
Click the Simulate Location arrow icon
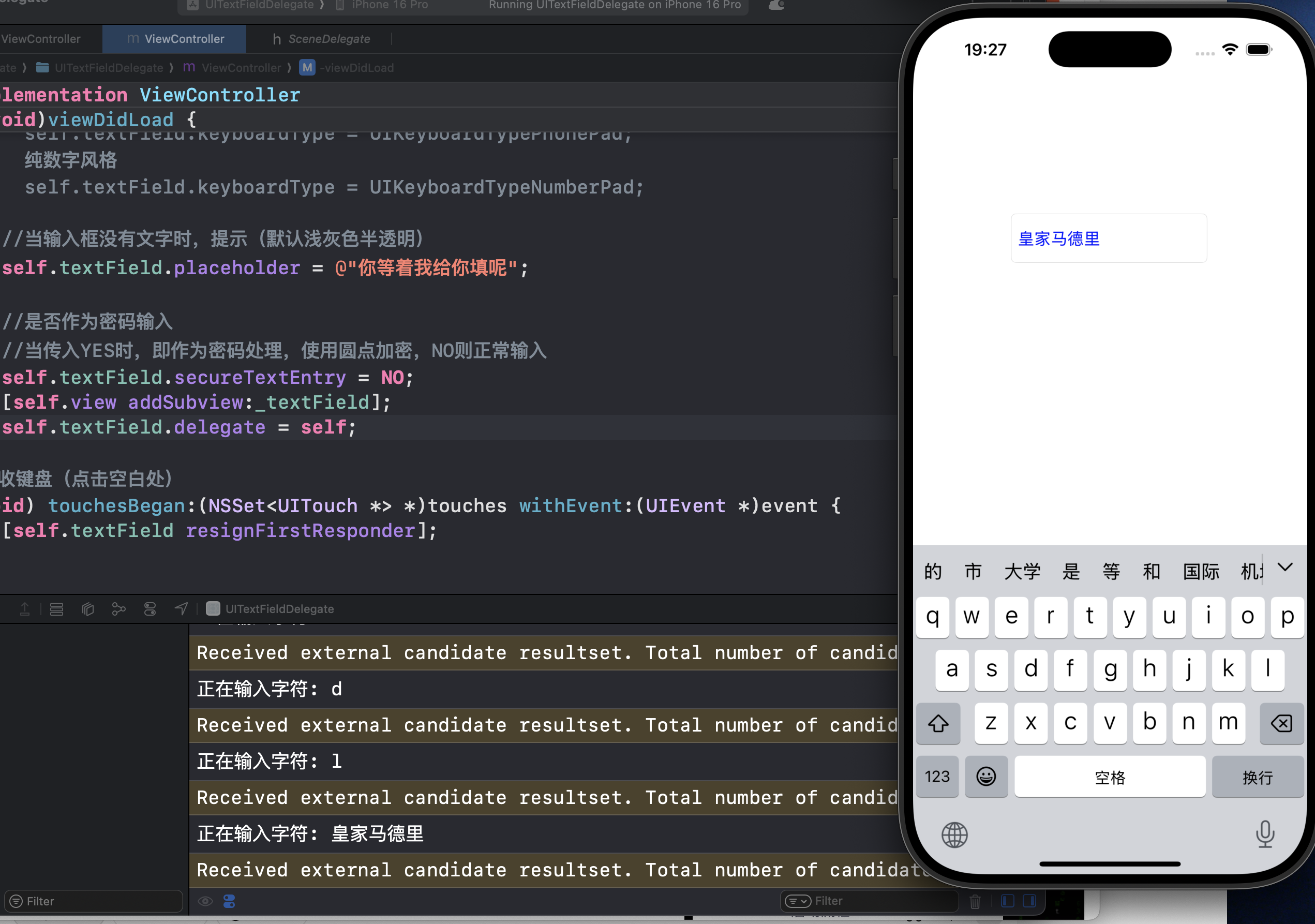181,609
